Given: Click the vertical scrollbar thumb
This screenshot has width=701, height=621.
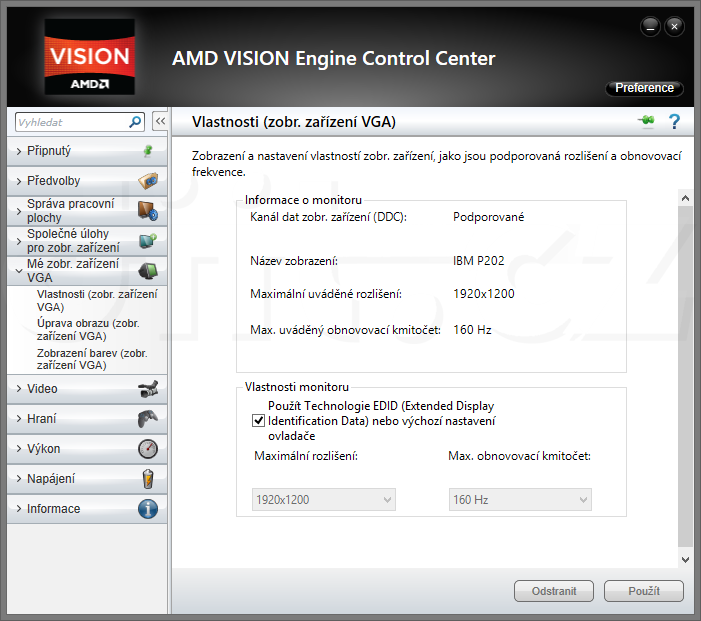Looking at the screenshot, I should tap(685, 376).
